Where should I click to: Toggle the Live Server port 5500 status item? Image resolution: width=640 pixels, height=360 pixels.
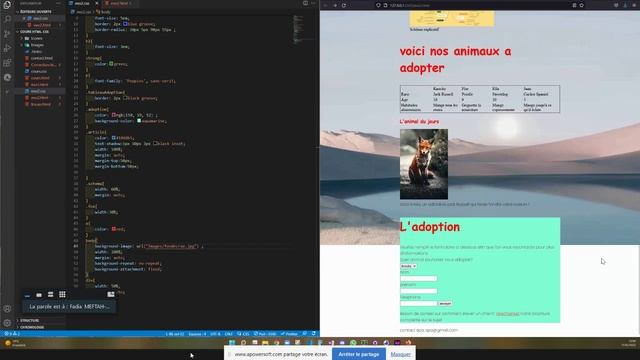coord(265,334)
